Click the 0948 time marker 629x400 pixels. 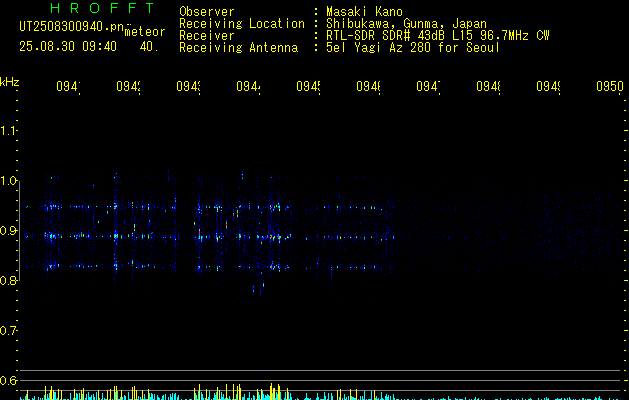pyautogui.click(x=488, y=86)
